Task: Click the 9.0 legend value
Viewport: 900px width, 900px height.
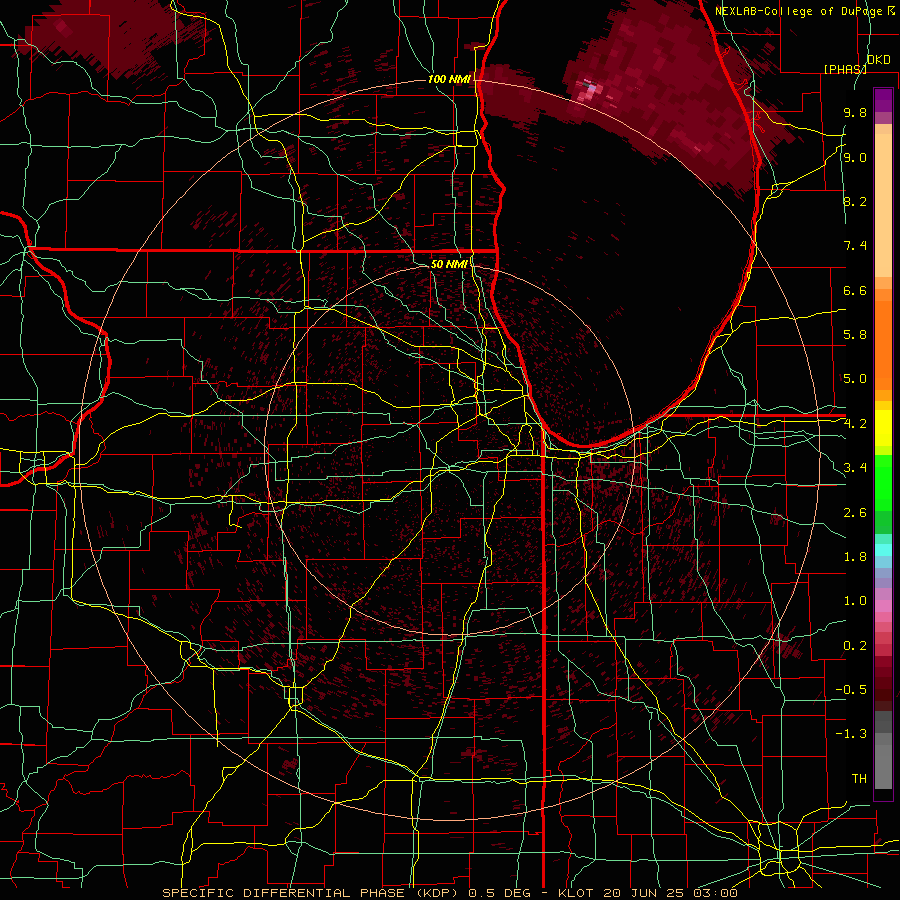Action: click(855, 158)
